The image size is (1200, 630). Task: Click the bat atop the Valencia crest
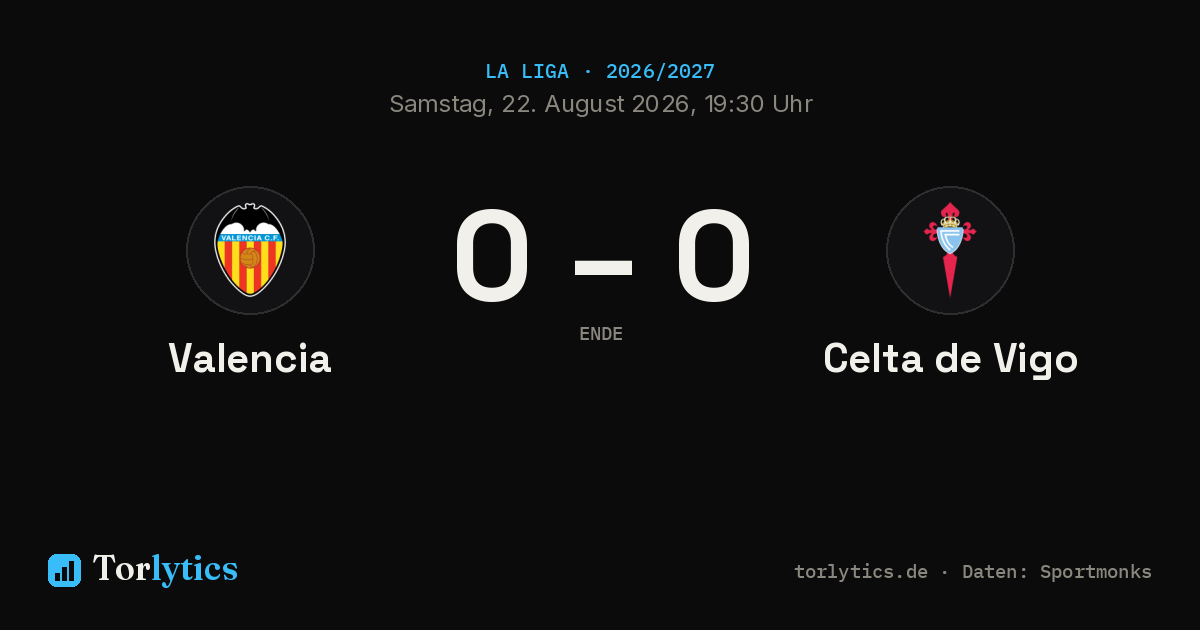point(250,217)
